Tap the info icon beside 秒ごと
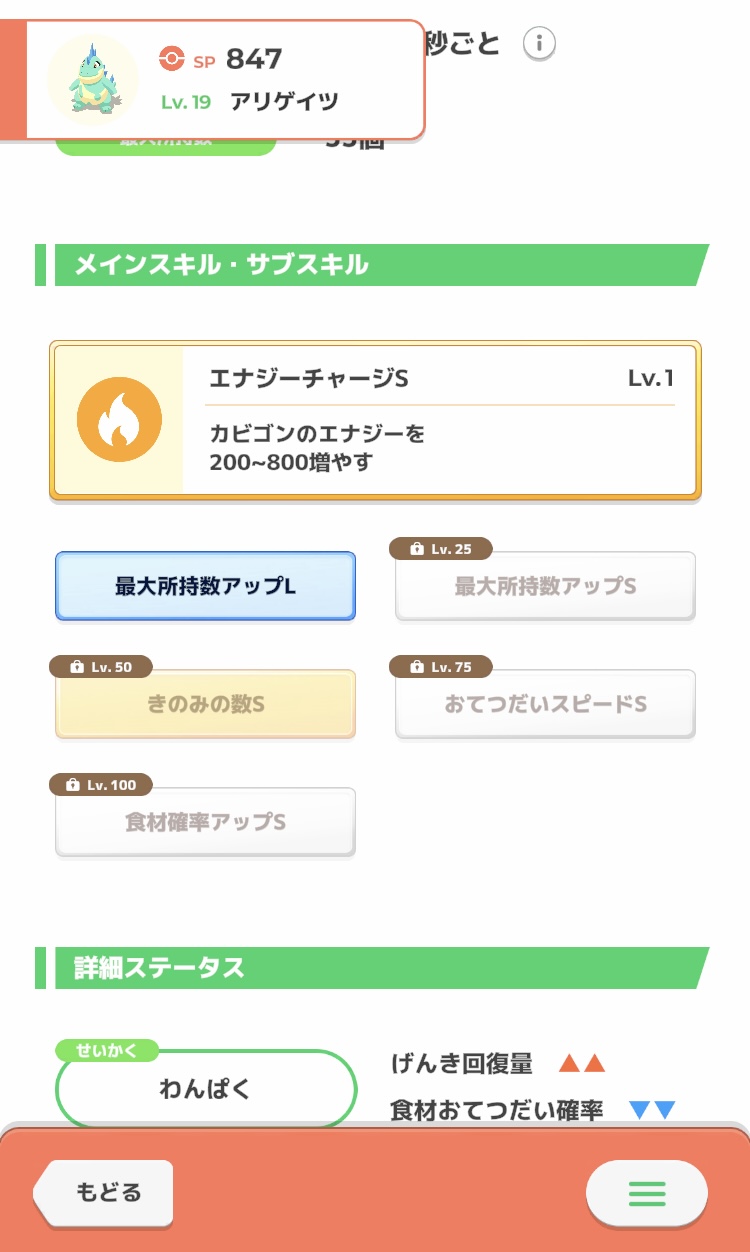 pos(539,44)
